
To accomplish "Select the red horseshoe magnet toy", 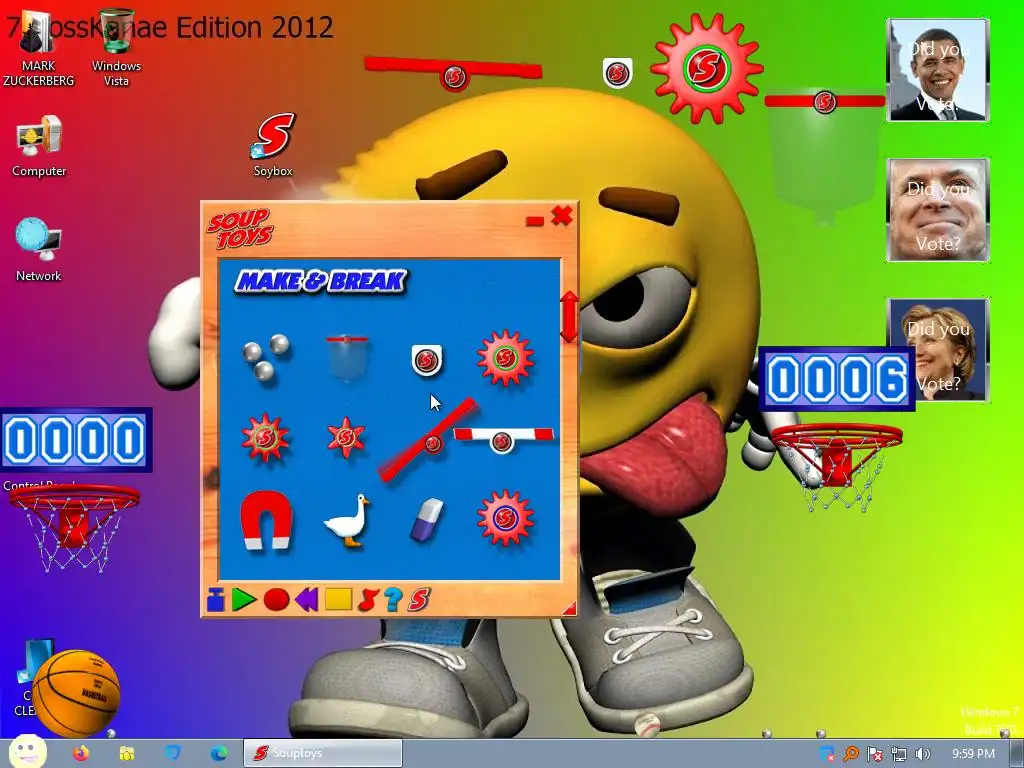I will 266,520.
